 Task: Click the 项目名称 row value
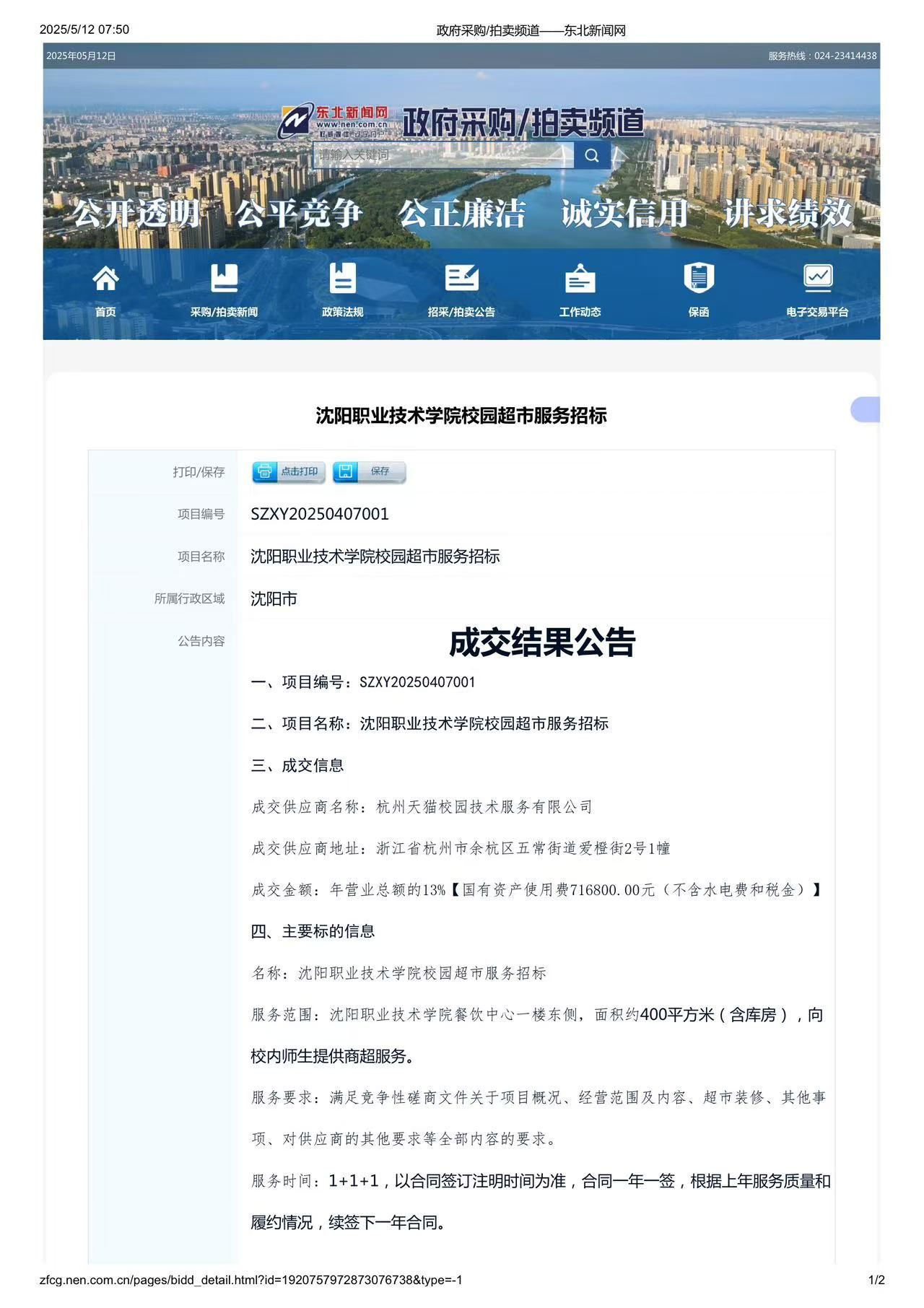[x=375, y=557]
